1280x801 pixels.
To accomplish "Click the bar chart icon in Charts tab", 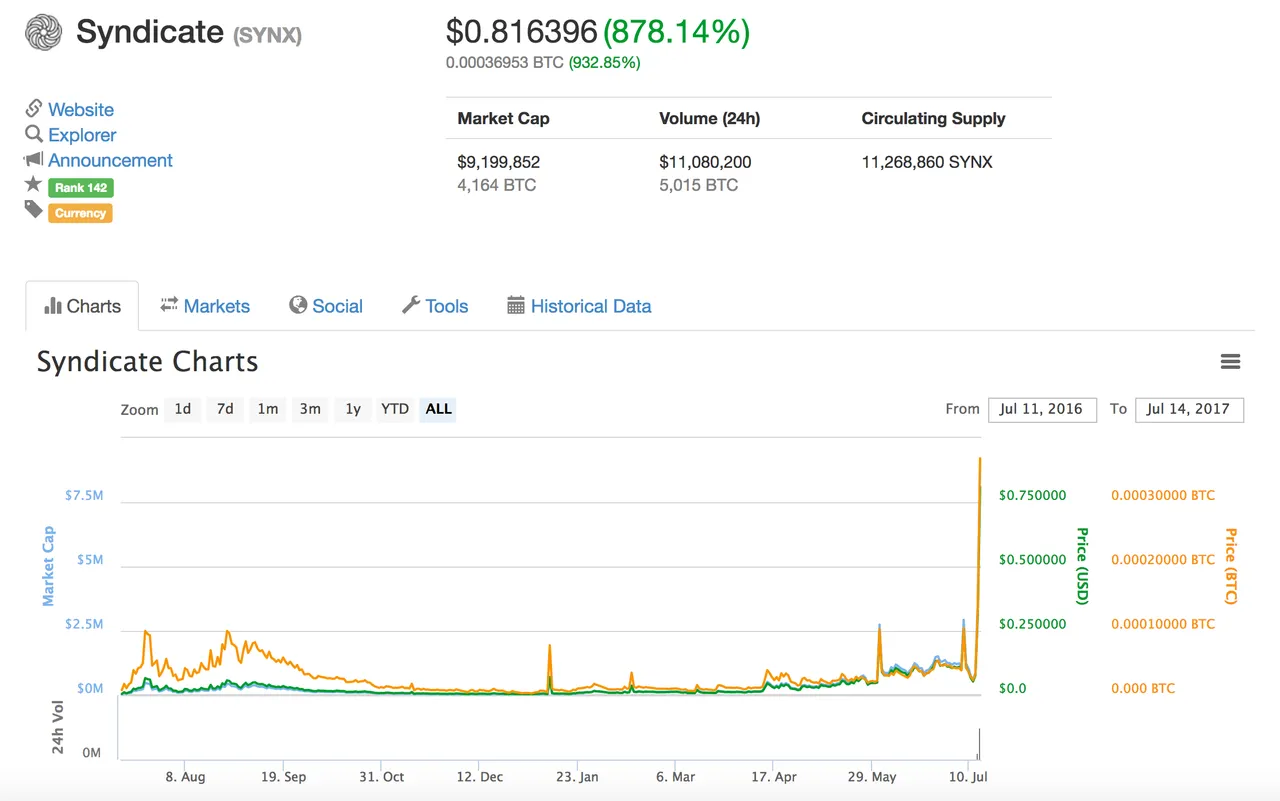I will coord(53,306).
